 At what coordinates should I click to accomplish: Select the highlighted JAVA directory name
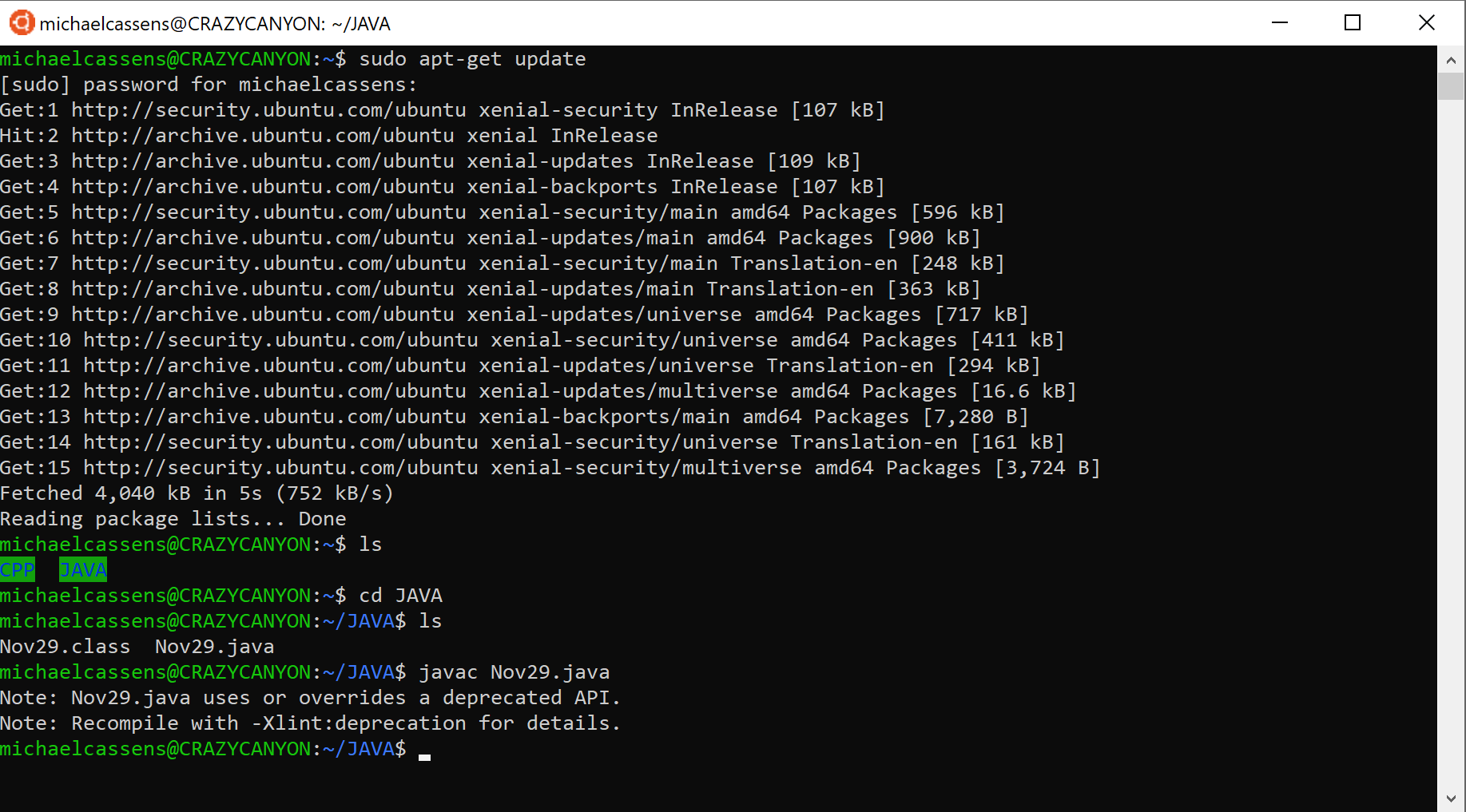[x=82, y=569]
